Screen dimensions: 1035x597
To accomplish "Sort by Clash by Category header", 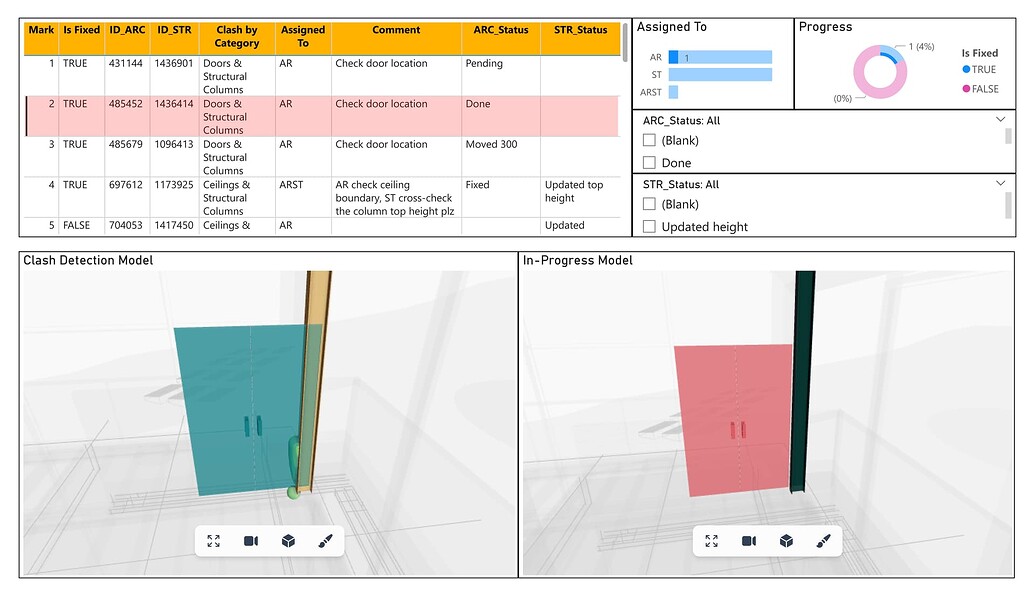I will pyautogui.click(x=237, y=38).
